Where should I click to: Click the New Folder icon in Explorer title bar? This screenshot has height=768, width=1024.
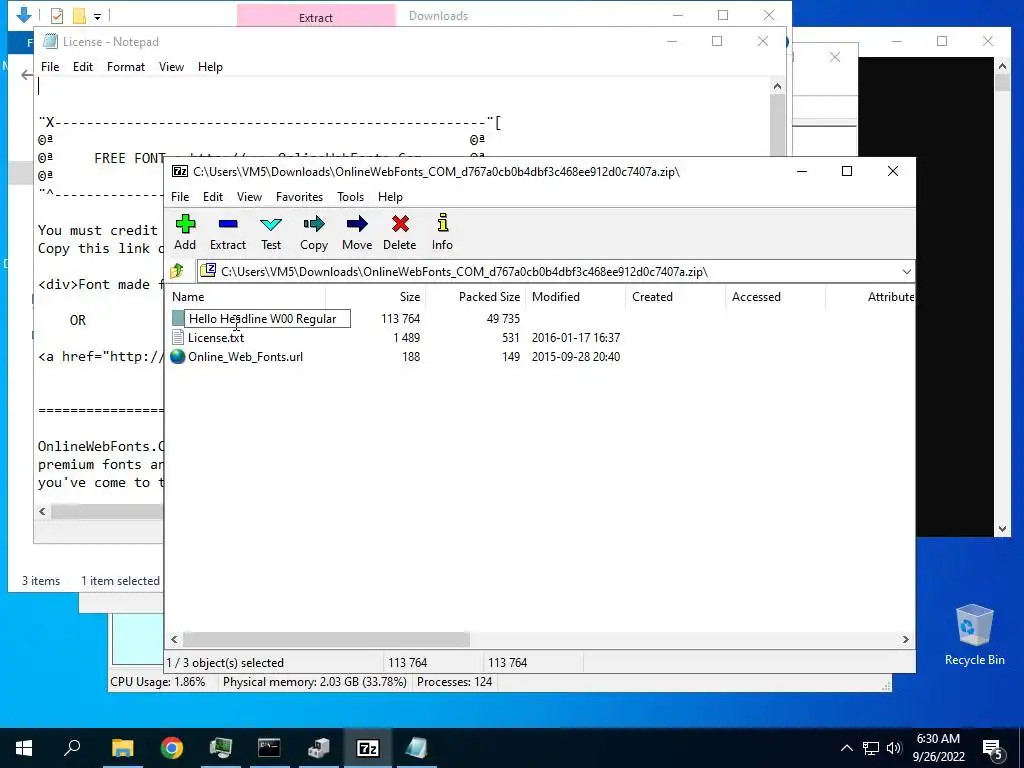80,16
